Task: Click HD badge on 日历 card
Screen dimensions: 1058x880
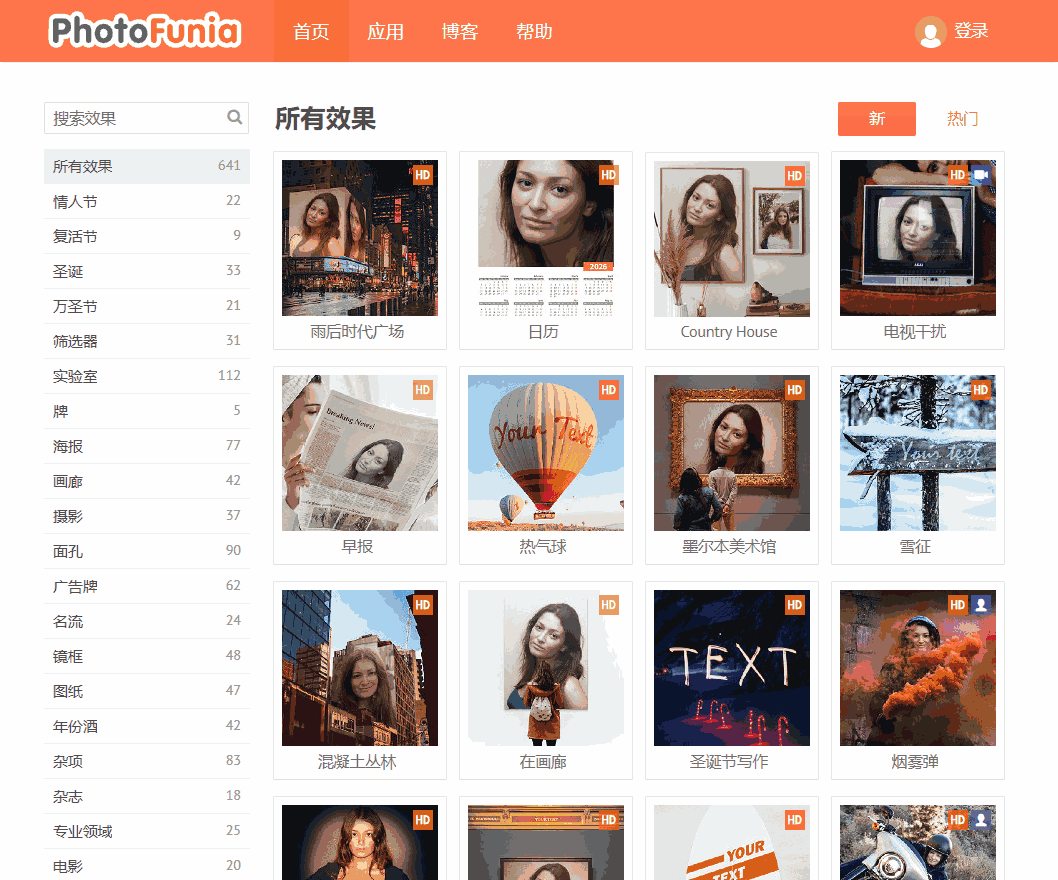Action: 609,175
